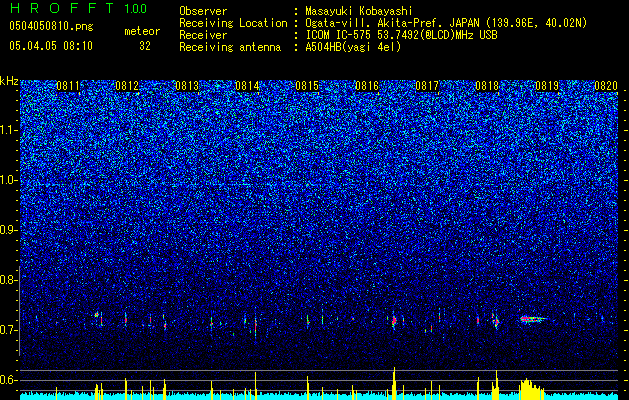The width and height of the screenshot is (629, 400).
Task: Click the 'Observer' field label
Action: [203, 12]
